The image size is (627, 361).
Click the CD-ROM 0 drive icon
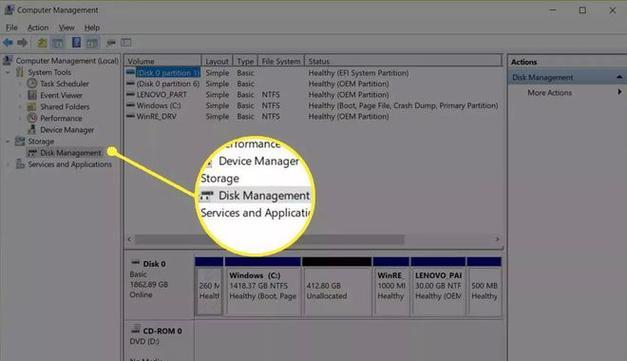point(136,329)
